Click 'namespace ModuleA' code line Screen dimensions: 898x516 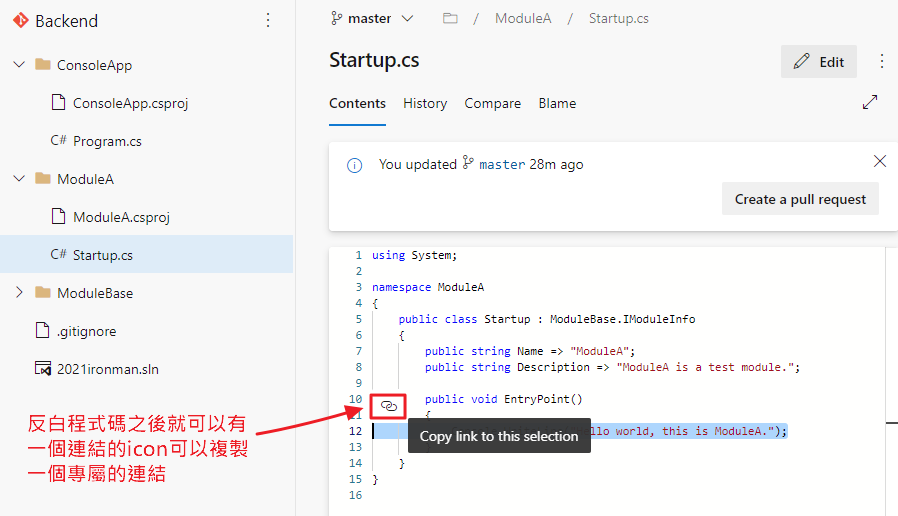pyautogui.click(x=428, y=287)
